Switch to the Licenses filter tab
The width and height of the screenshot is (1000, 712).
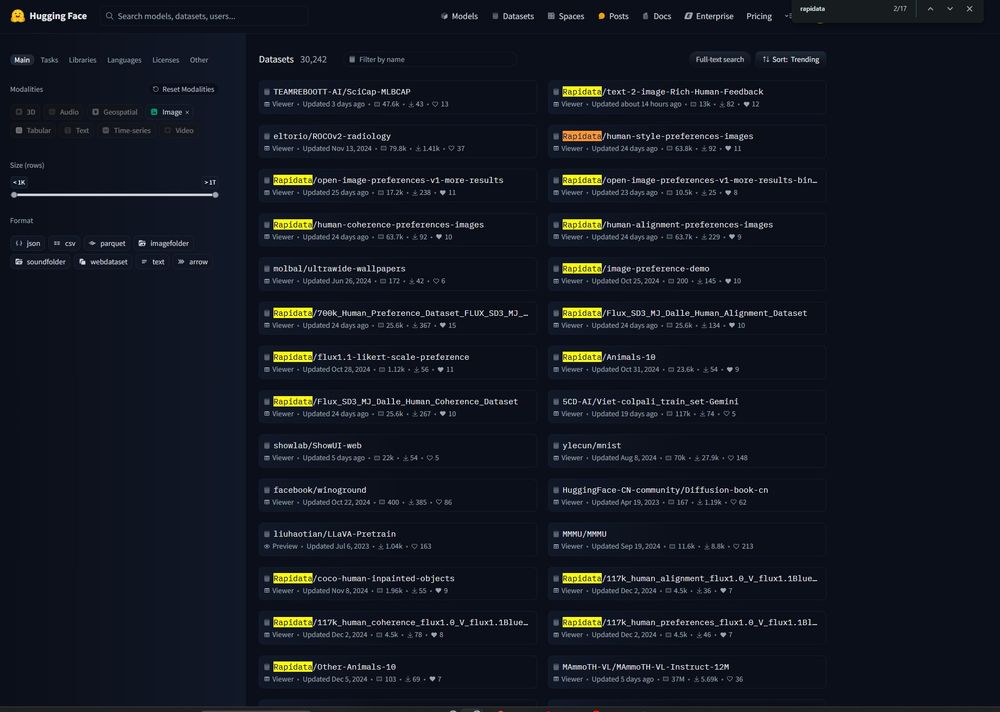(166, 60)
